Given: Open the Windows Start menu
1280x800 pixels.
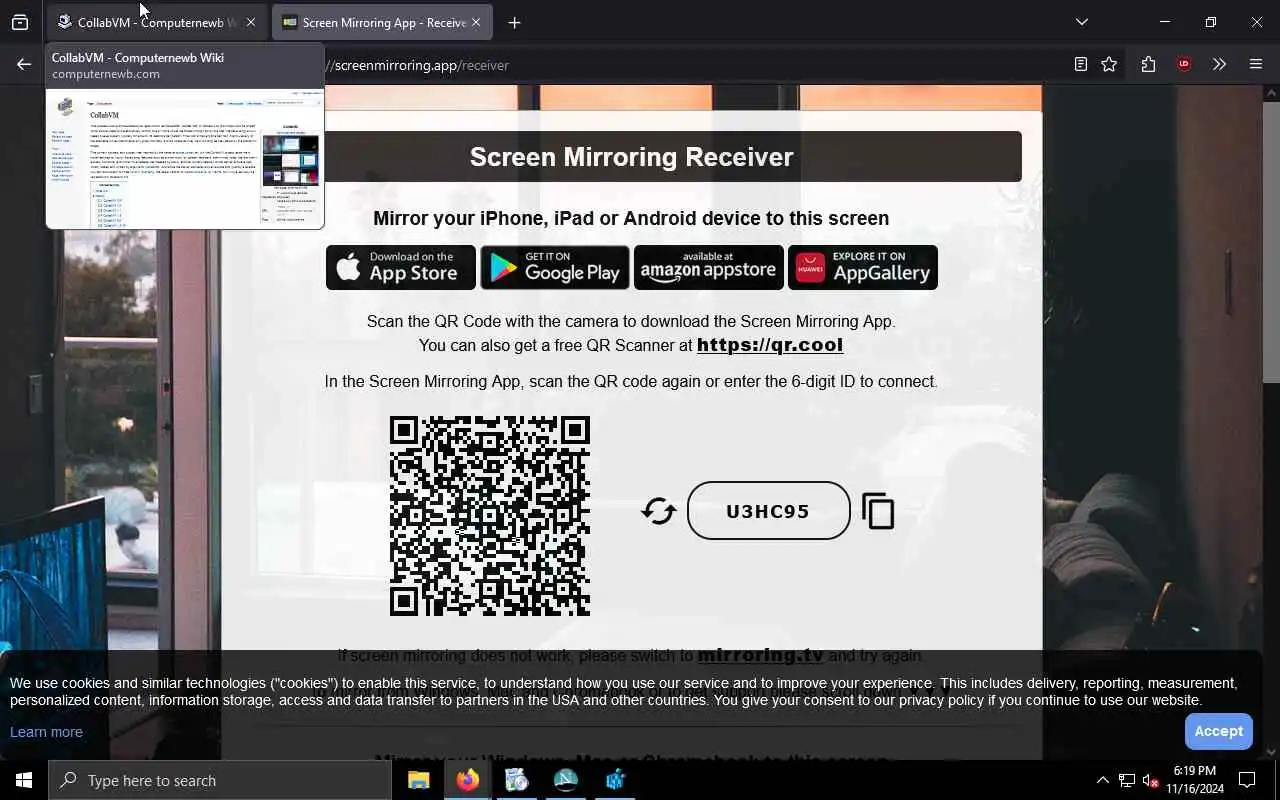Looking at the screenshot, I should [24, 780].
